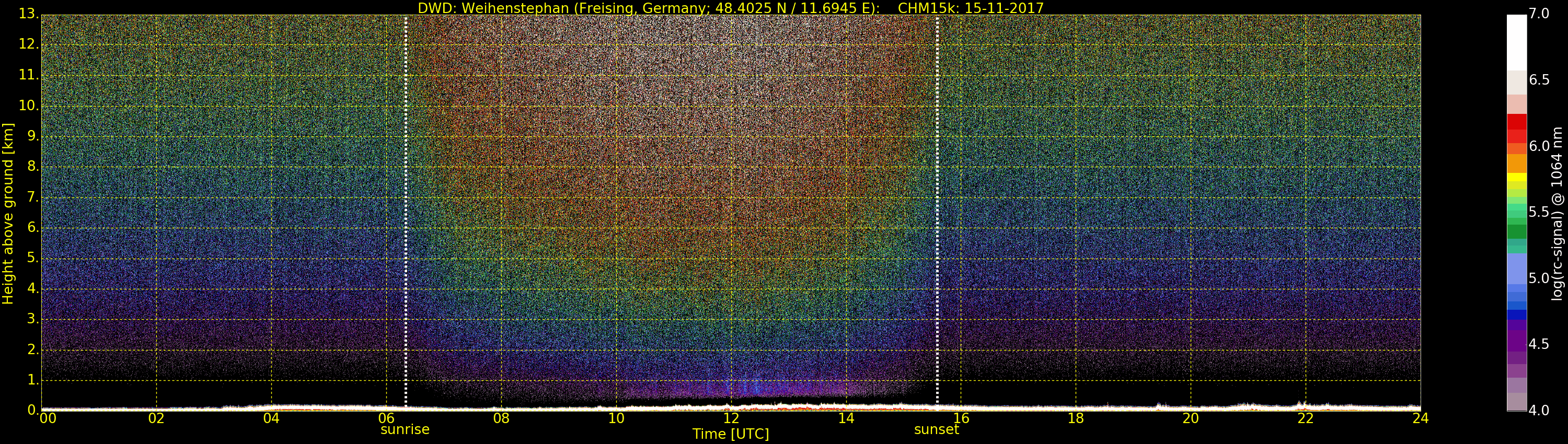Click the 'sunset' label below the axis
The image size is (1568, 444).
(936, 429)
